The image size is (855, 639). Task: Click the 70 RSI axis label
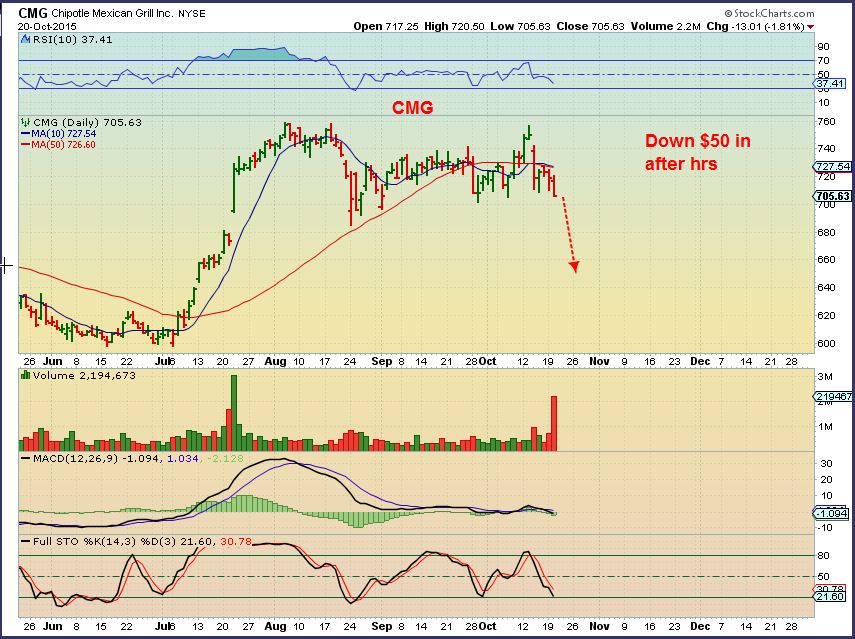[823, 61]
